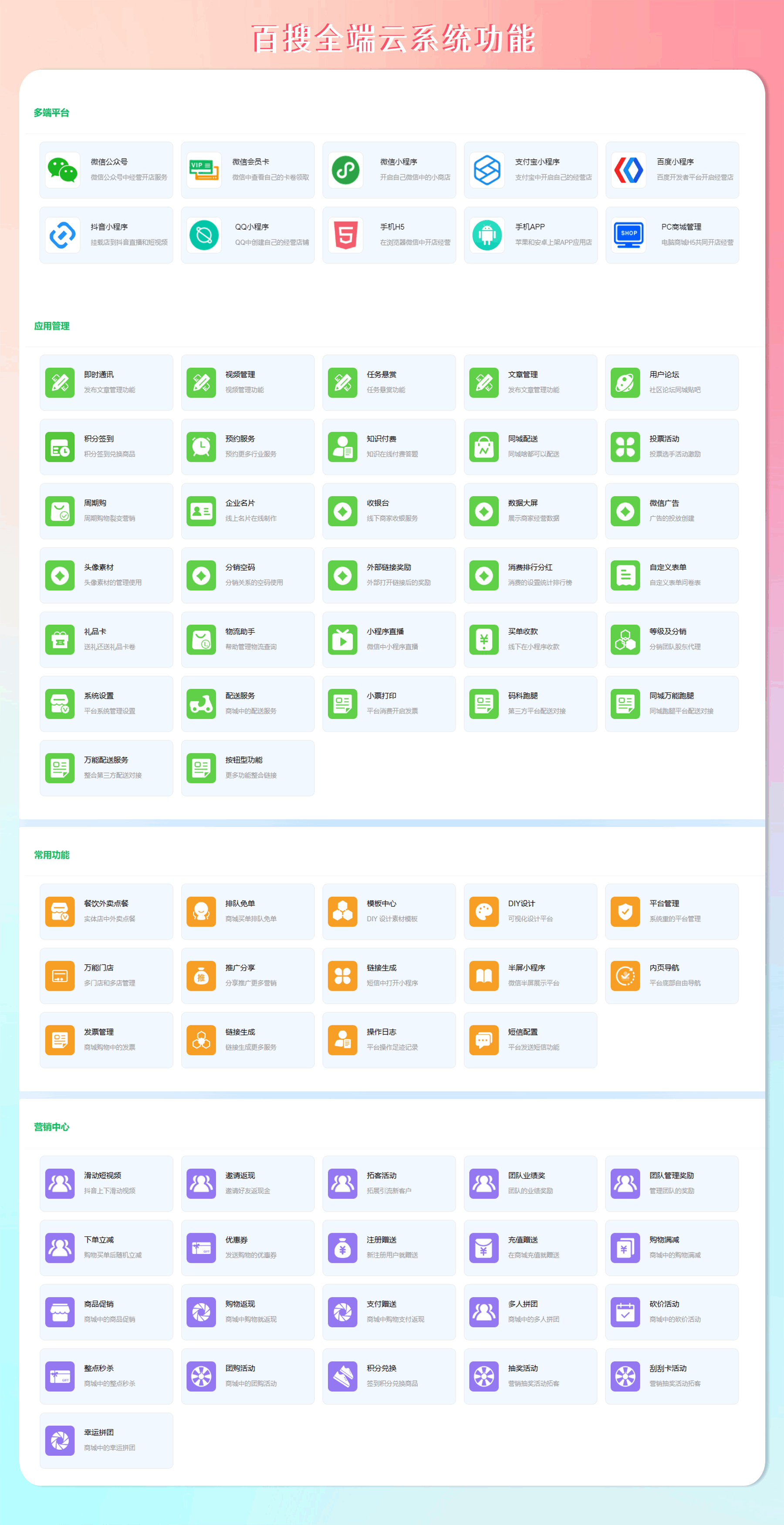Open the 模板中心 card title
The height and width of the screenshot is (1525, 784).
point(382,903)
